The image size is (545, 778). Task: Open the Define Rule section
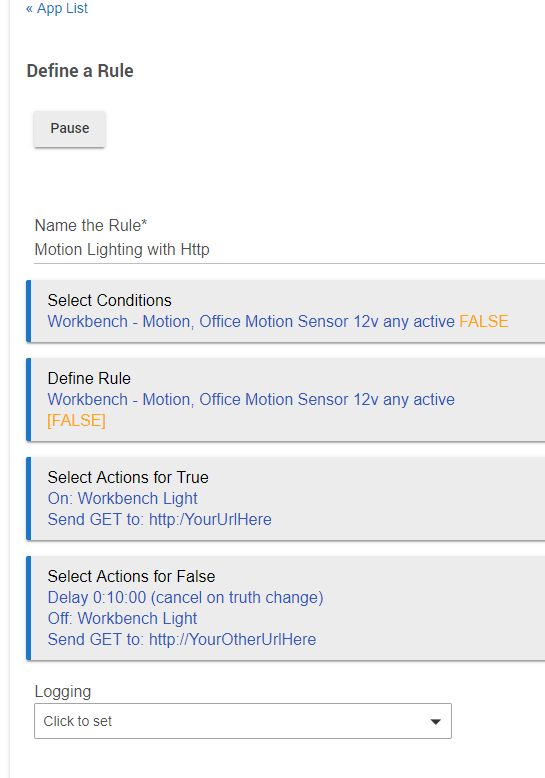pos(288,399)
